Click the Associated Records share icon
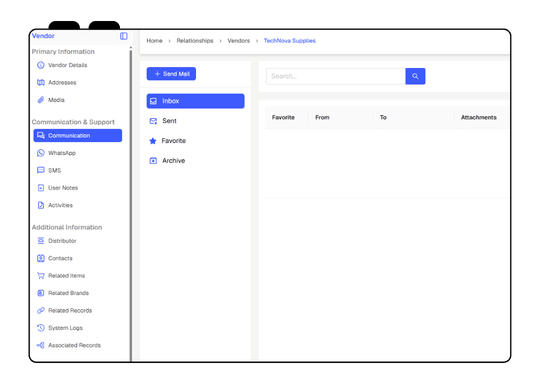 tap(41, 345)
